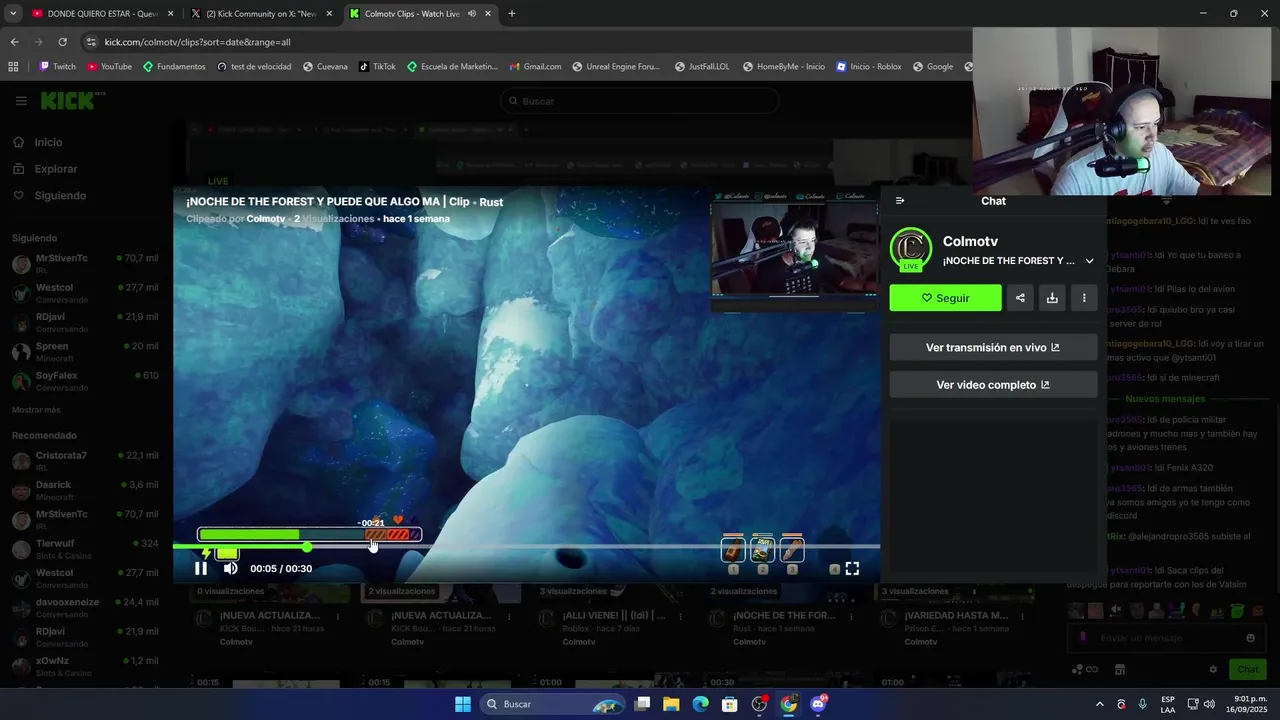Viewport: 1280px width, 720px height.
Task: Show hidden system tray icons
Action: 1100,704
